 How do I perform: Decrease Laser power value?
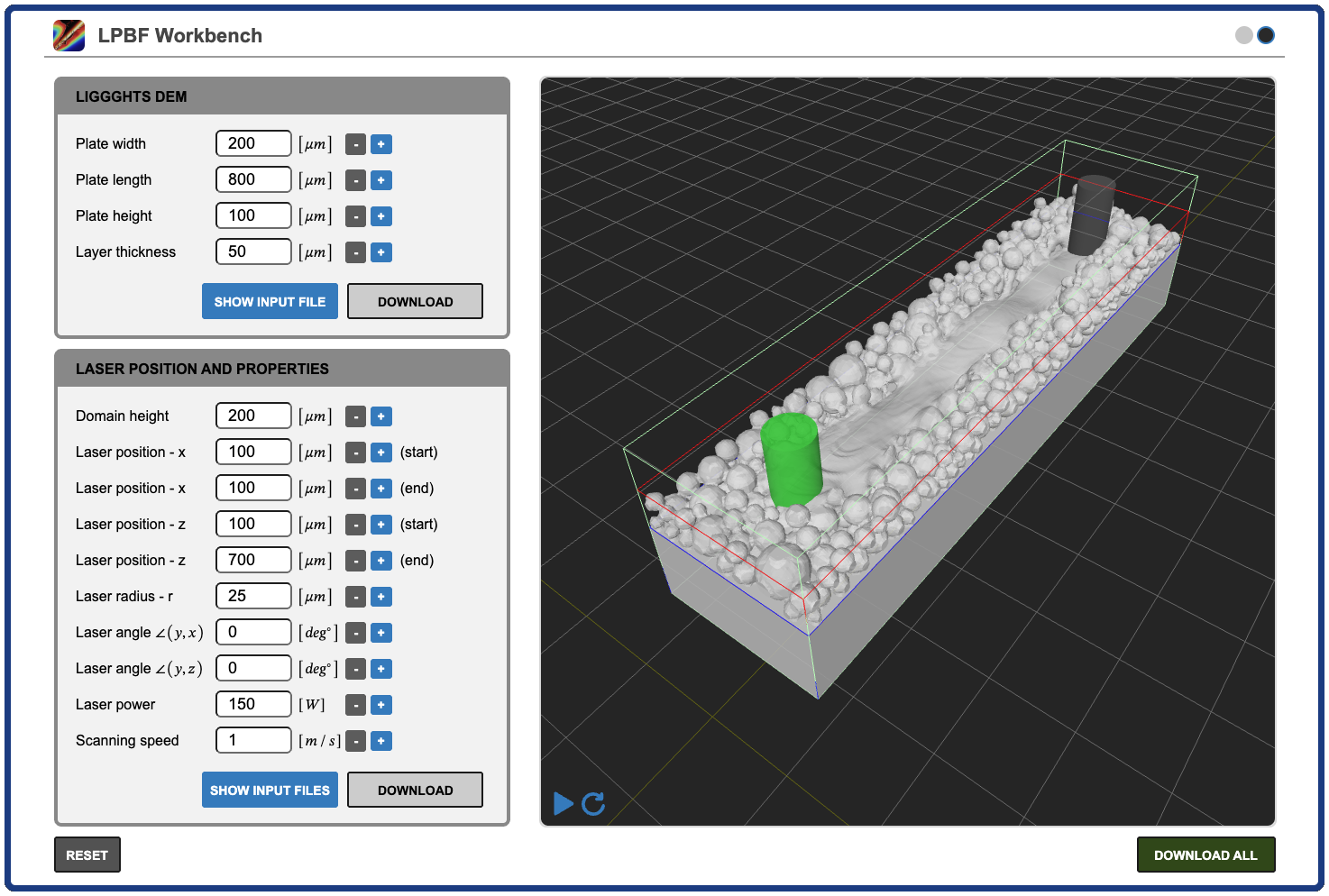[356, 705]
